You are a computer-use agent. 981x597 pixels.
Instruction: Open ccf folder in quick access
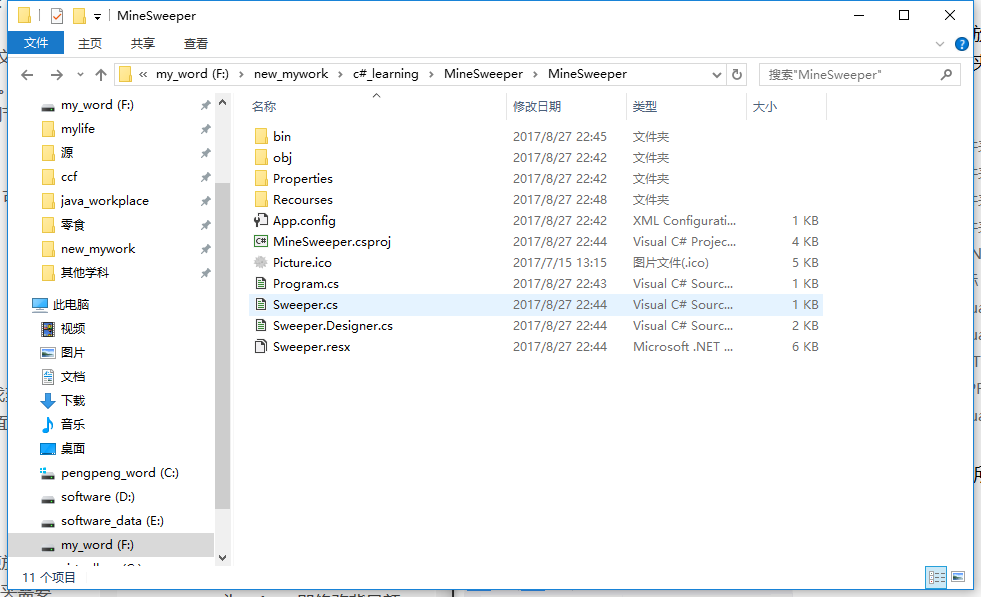click(x=69, y=177)
